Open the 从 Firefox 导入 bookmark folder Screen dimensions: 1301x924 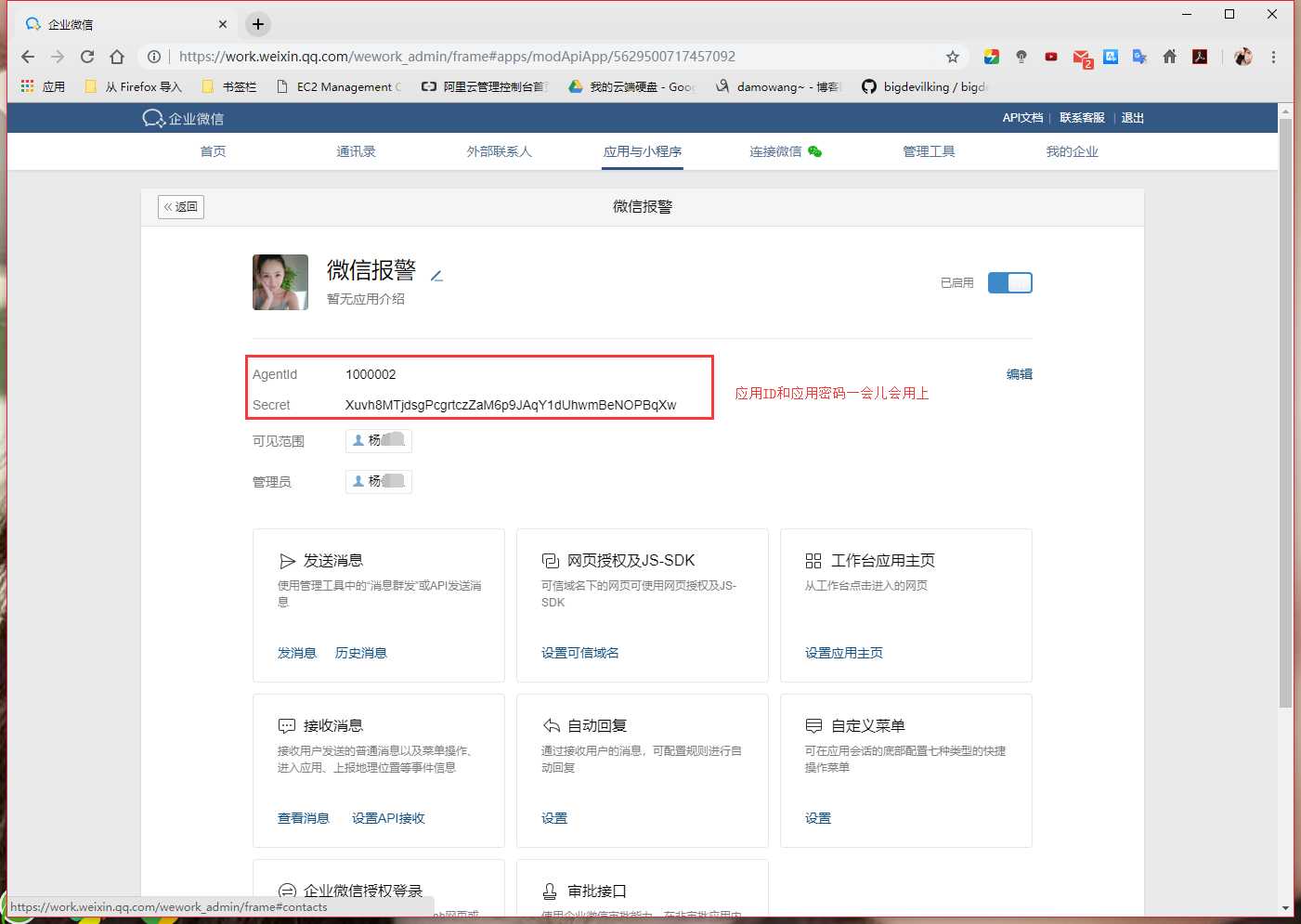(133, 86)
